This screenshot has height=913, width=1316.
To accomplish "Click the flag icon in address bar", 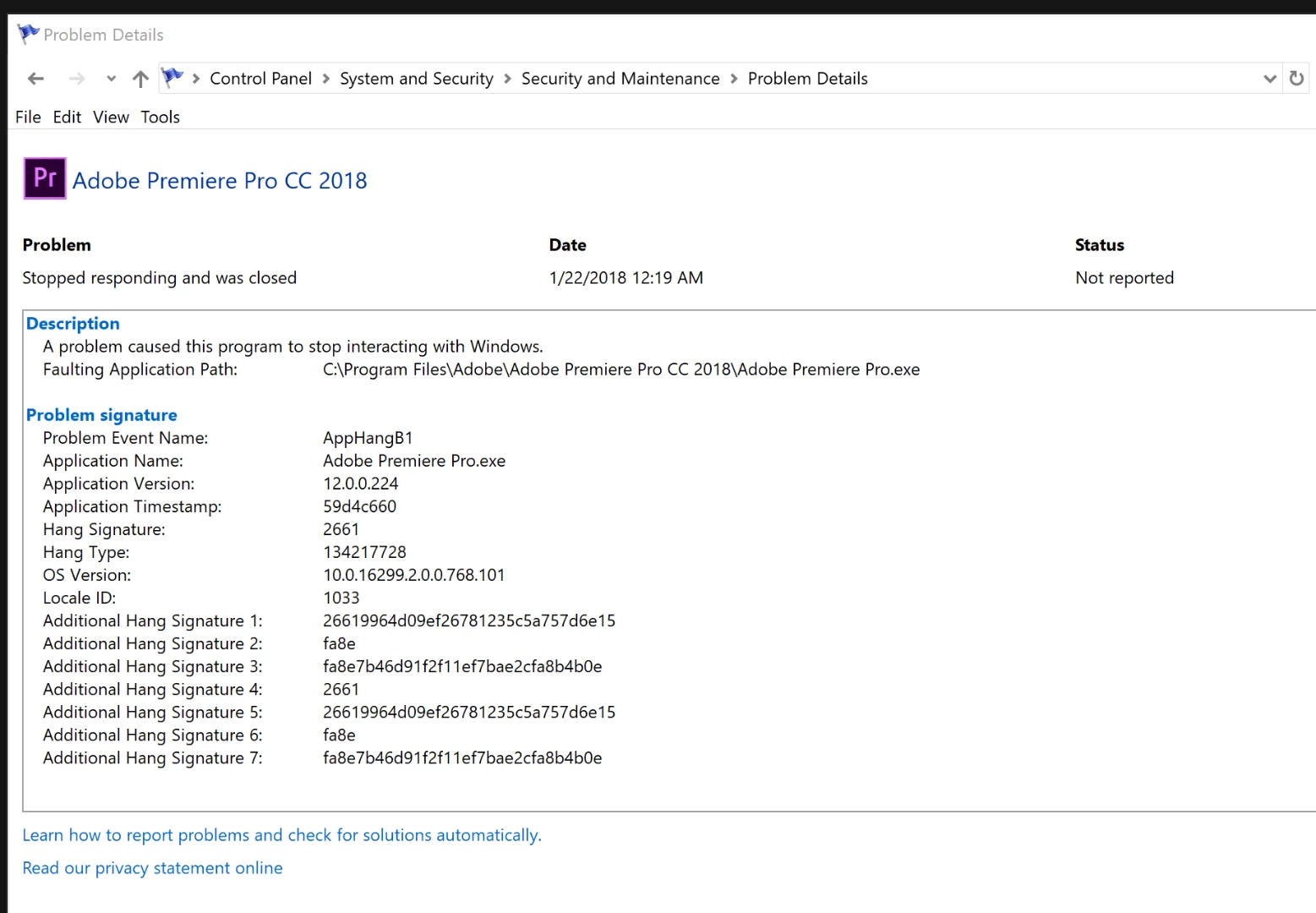I will coord(172,78).
